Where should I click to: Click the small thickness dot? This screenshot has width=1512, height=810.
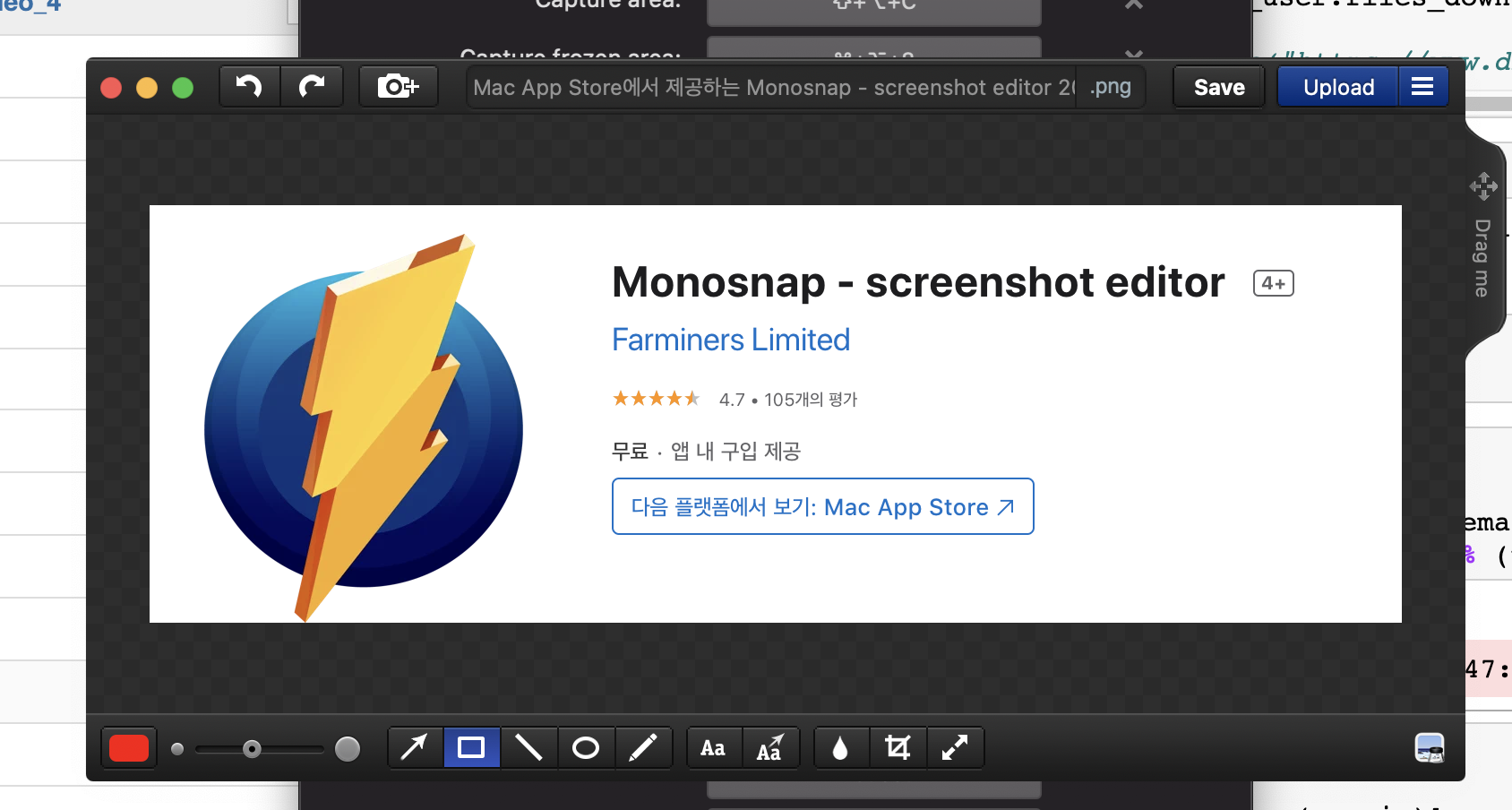177,748
